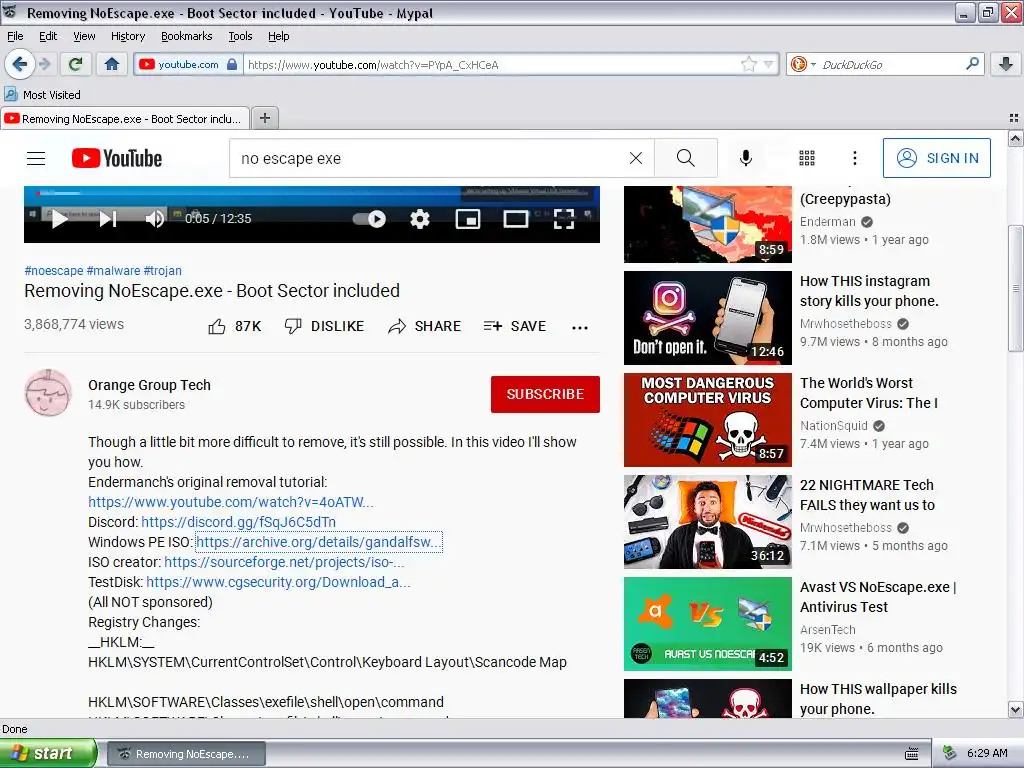This screenshot has width=1024, height=768.
Task: Share the video
Action: click(x=424, y=326)
